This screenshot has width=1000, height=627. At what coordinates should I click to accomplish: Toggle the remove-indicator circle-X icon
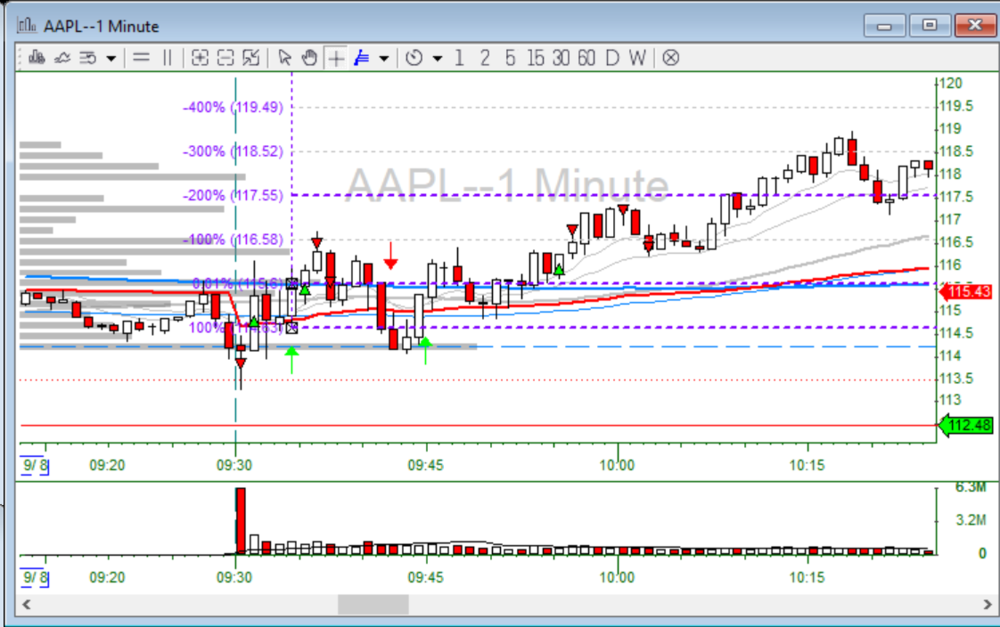tap(668, 58)
